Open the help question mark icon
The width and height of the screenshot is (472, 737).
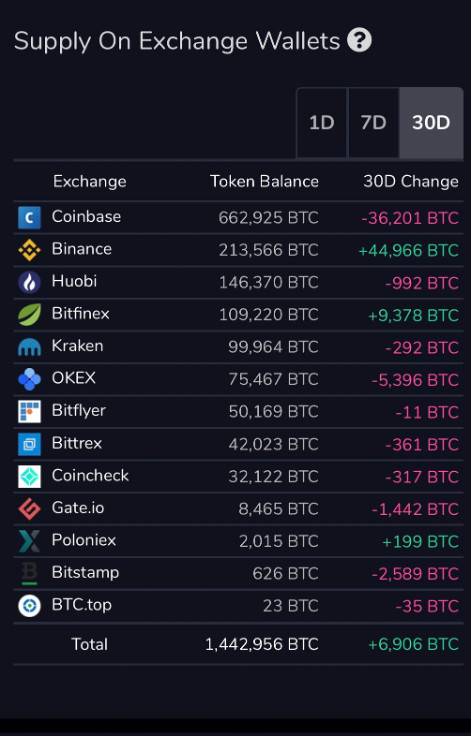click(x=359, y=40)
